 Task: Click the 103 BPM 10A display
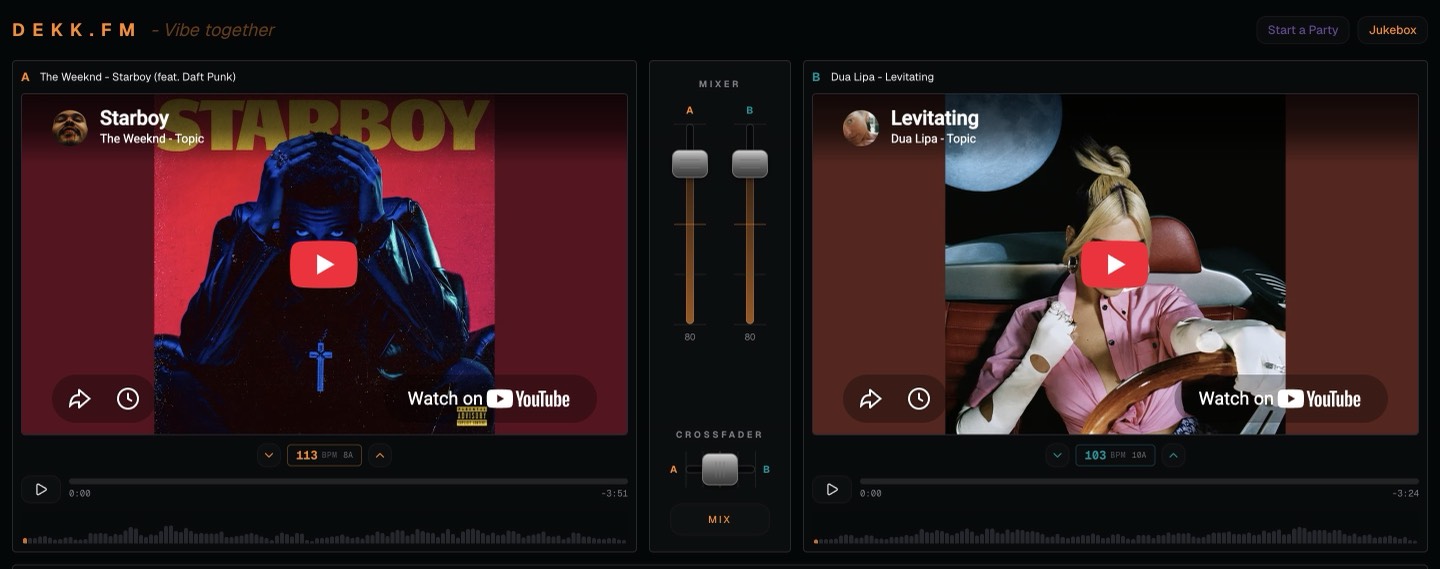(1116, 456)
